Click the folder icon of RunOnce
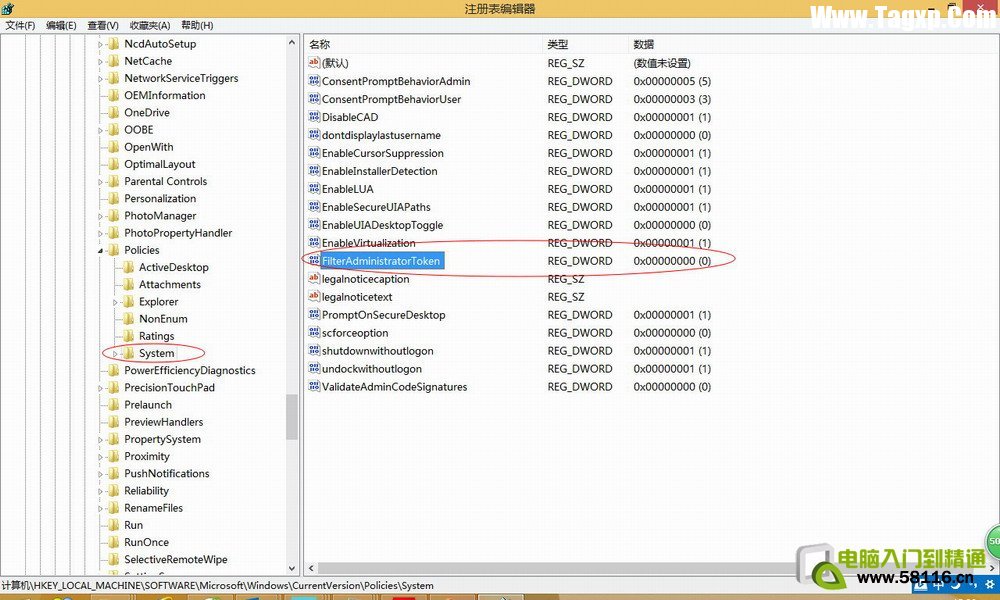The image size is (1000, 600). click(x=114, y=542)
